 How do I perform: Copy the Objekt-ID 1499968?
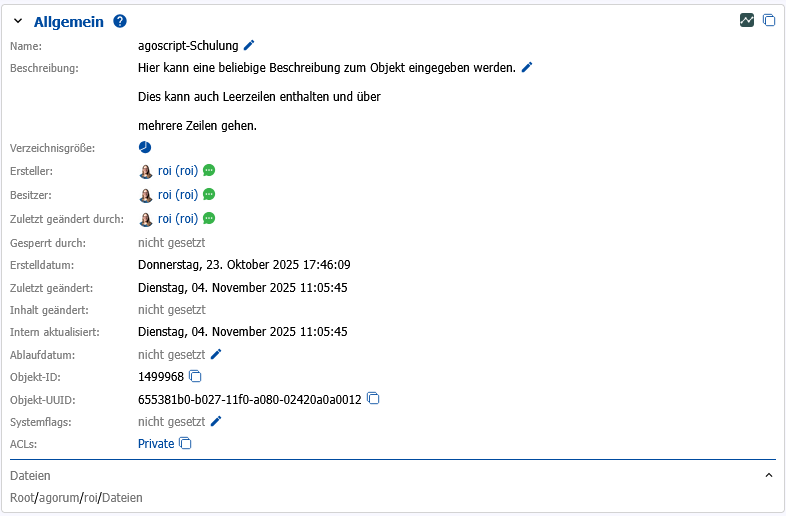point(196,376)
